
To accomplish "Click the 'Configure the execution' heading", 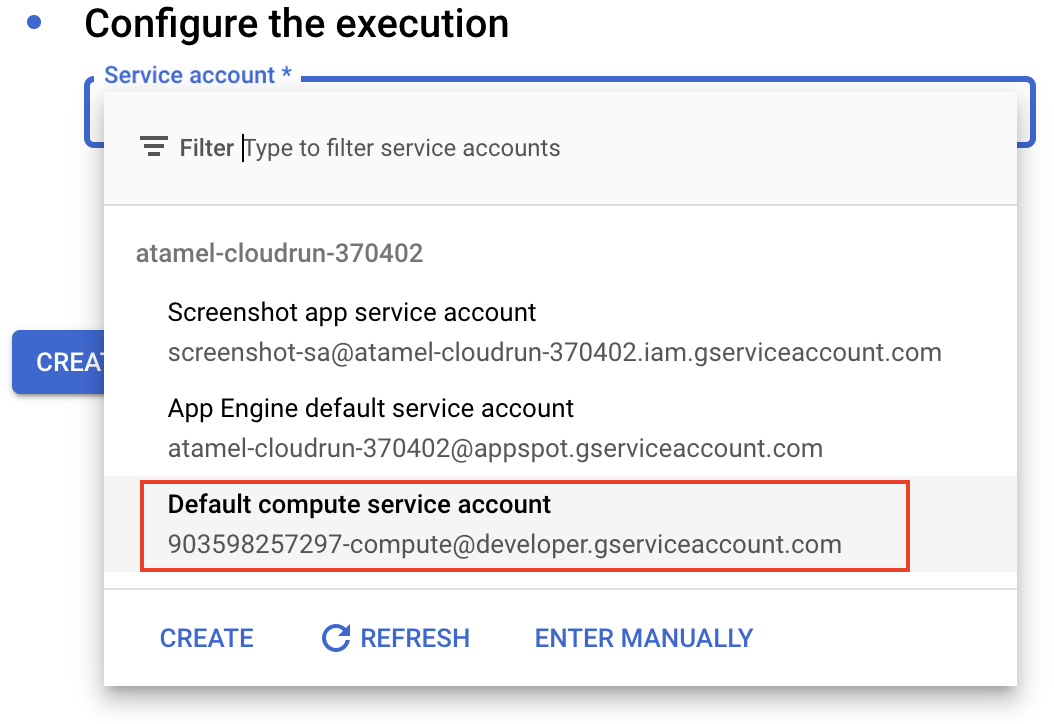I will (x=297, y=24).
